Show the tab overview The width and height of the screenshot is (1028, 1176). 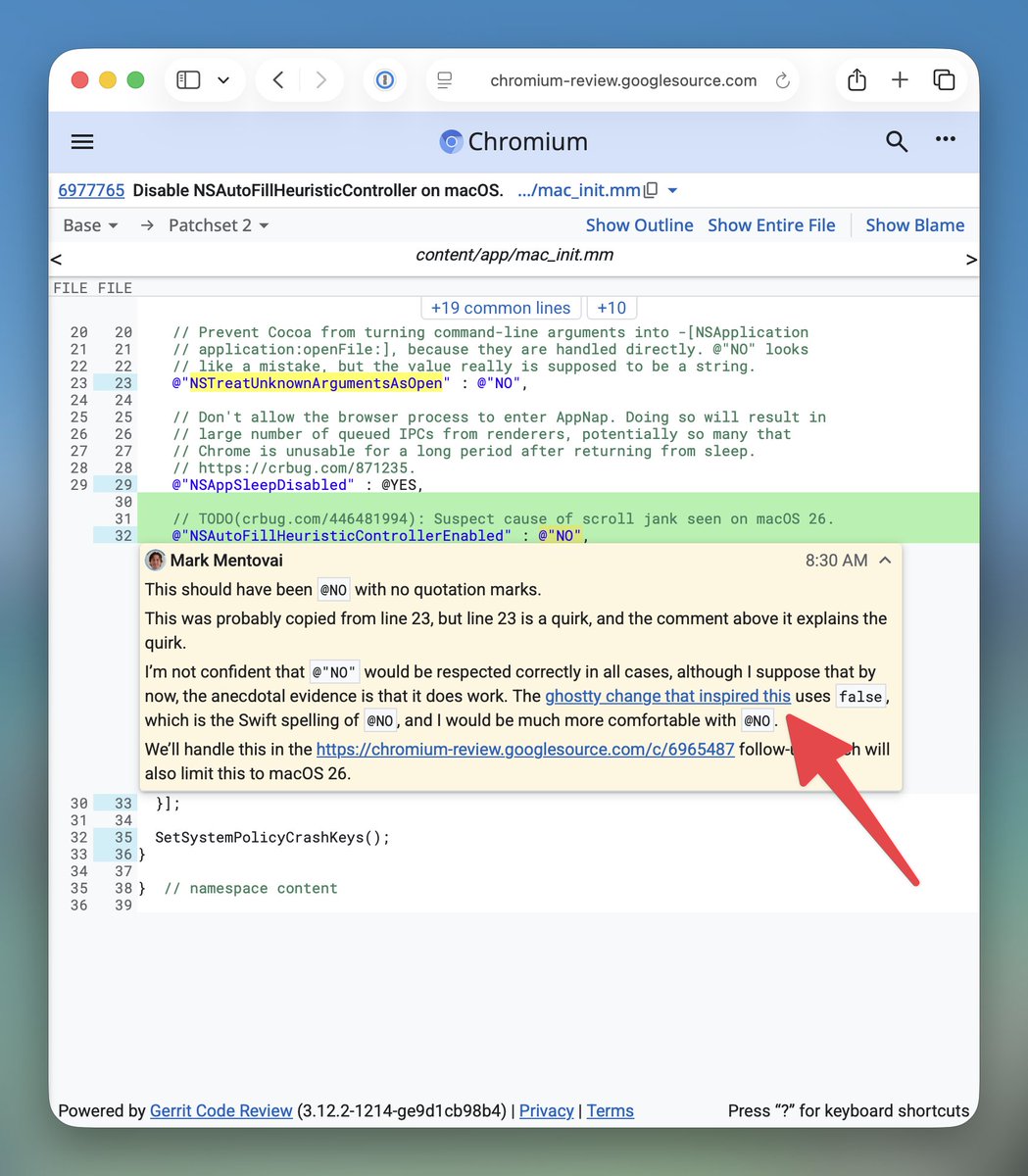tap(944, 80)
